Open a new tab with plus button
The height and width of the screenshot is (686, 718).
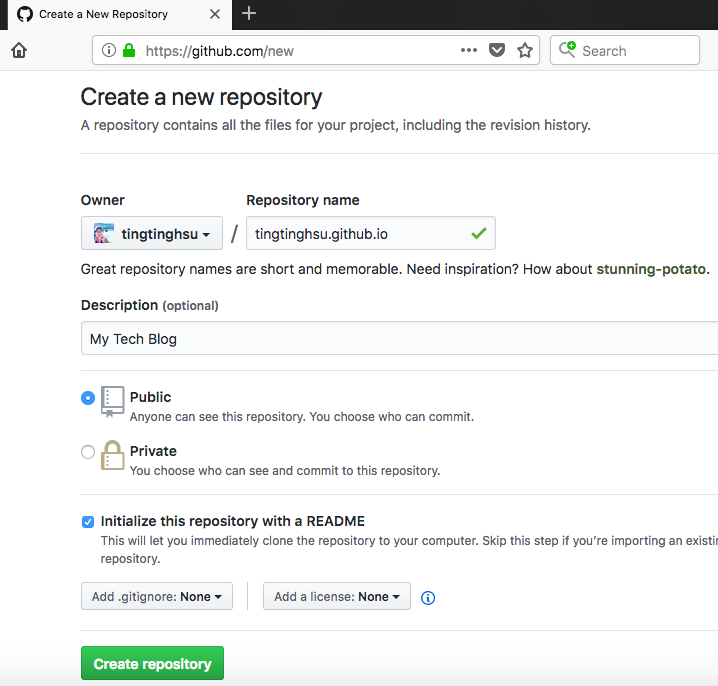249,14
